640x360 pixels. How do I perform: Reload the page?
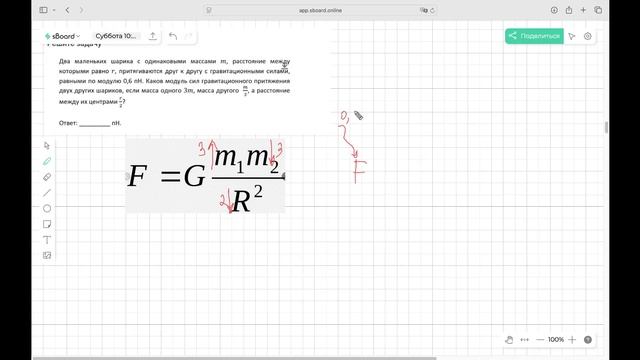432,10
